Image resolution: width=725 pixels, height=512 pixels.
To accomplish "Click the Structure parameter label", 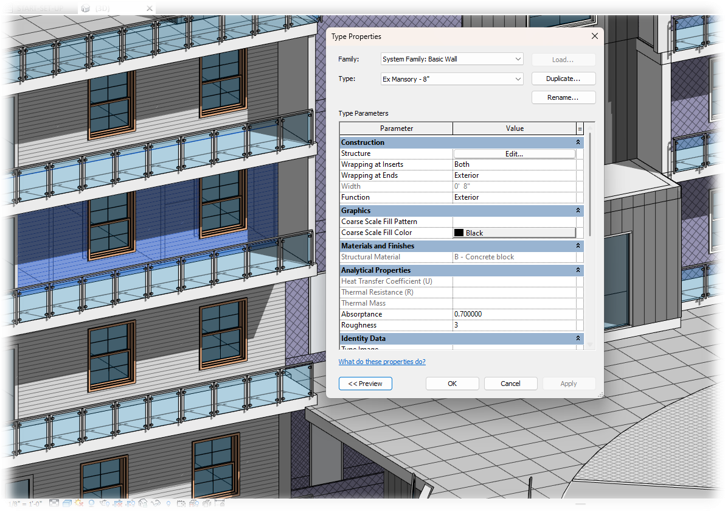I will (356, 154).
